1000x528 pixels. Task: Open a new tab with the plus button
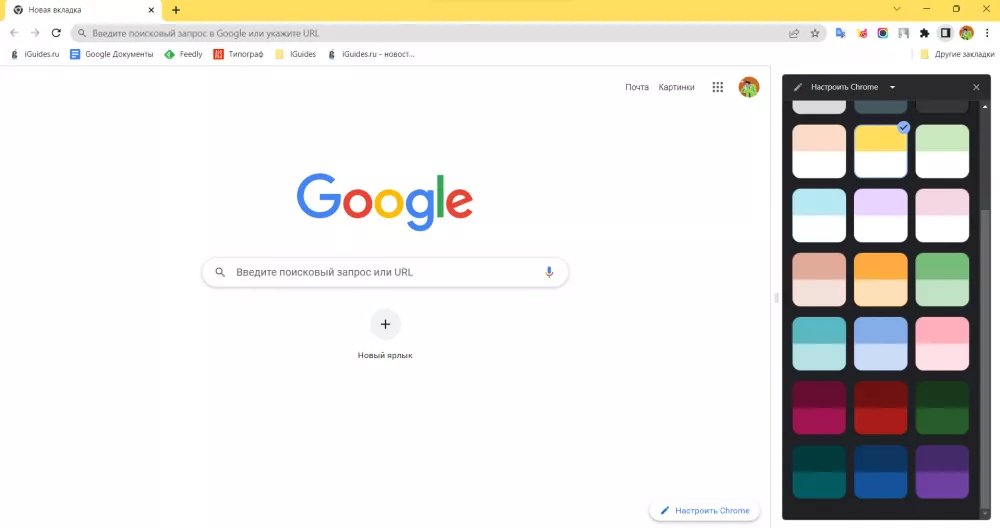(176, 10)
